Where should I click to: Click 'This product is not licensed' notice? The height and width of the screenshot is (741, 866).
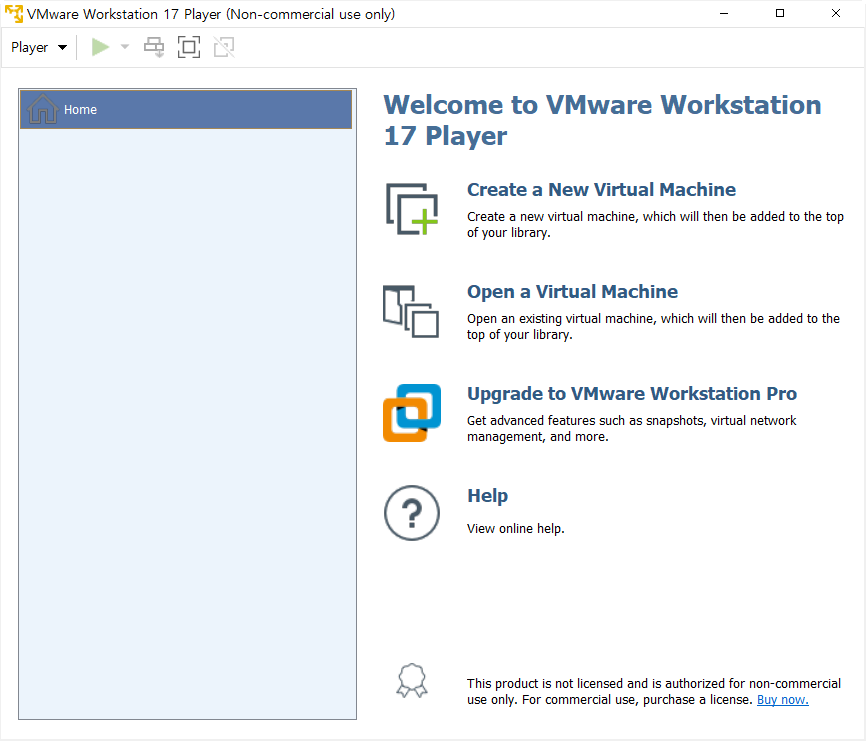[654, 692]
